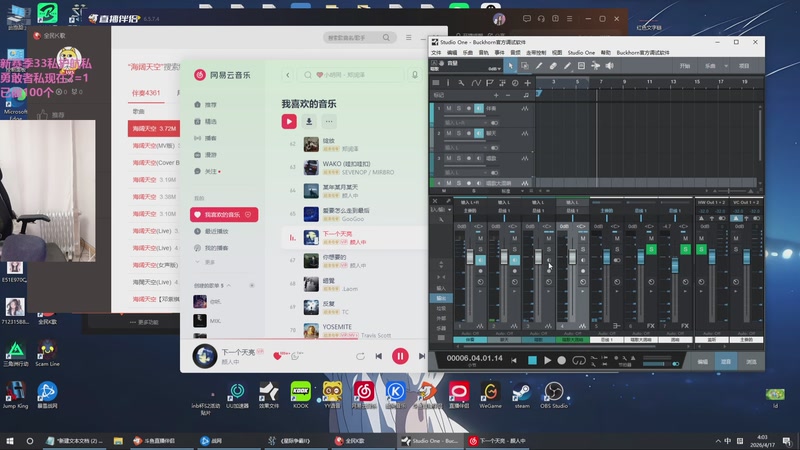Viewport: 800px width, 450px height.
Task: Click the add tracks plus icon in Studio One
Action: pyautogui.click(x=528, y=83)
